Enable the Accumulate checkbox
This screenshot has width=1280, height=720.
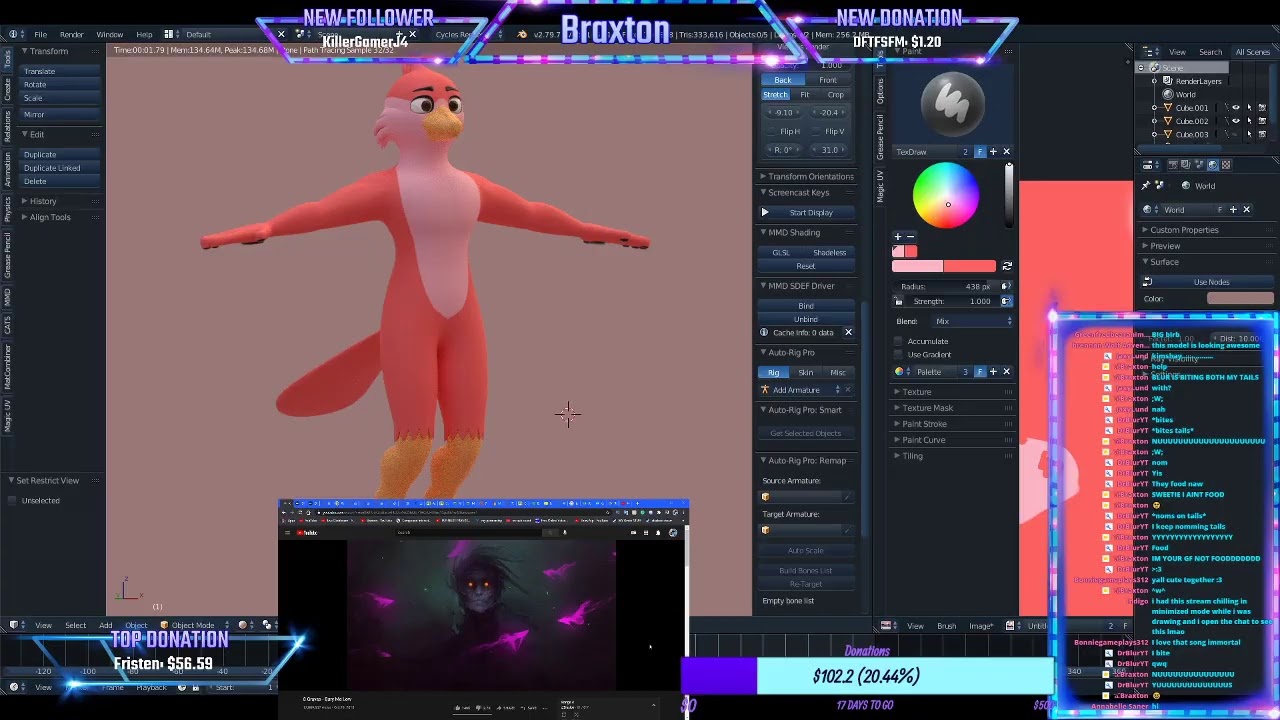(x=898, y=341)
